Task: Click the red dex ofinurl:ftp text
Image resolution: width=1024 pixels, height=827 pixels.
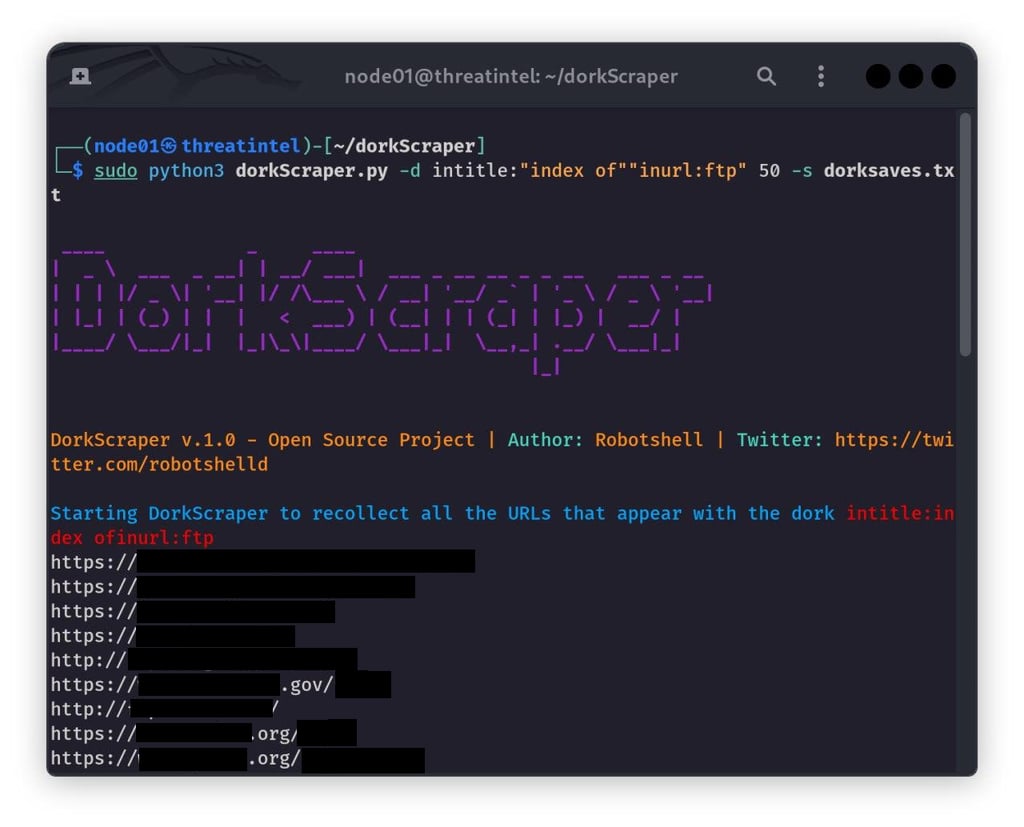Action: (132, 538)
